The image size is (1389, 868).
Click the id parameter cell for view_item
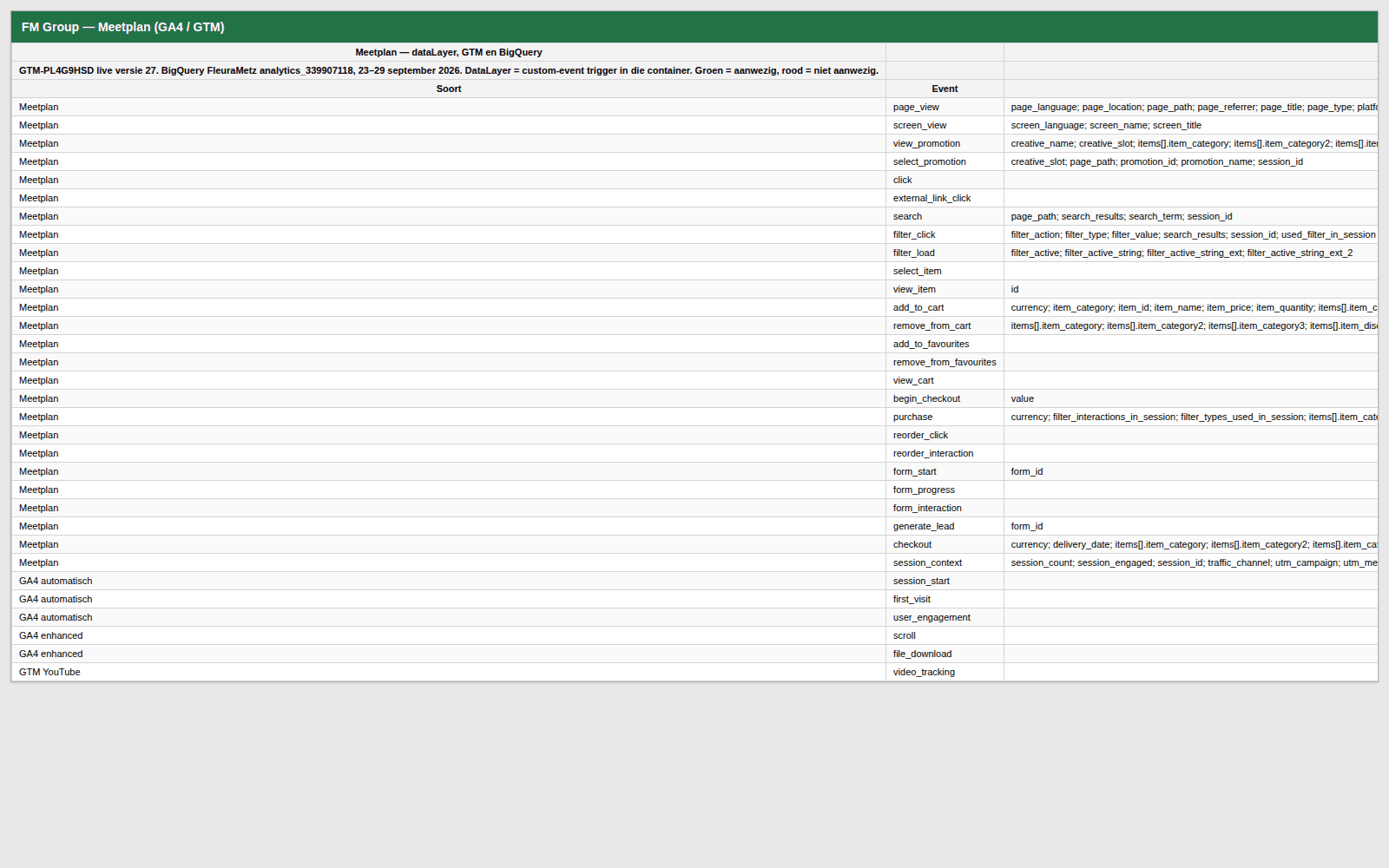tap(1191, 289)
